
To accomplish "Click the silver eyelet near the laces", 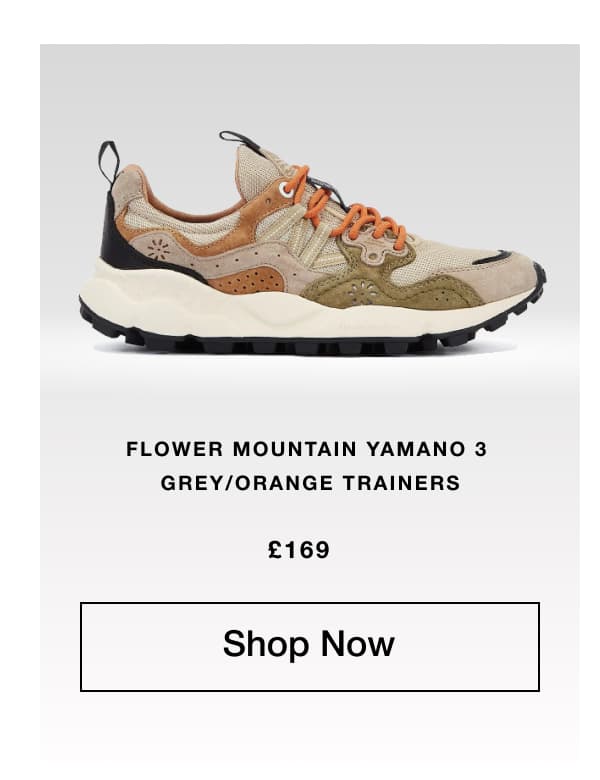I will [x=286, y=189].
